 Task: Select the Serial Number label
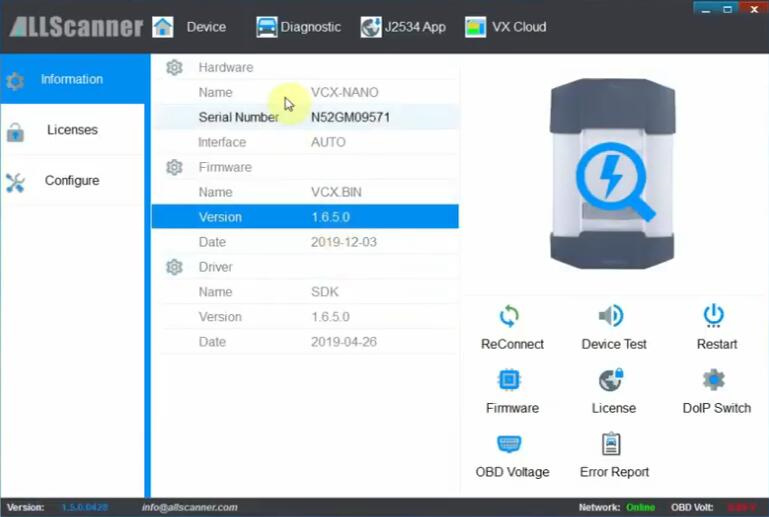point(239,117)
